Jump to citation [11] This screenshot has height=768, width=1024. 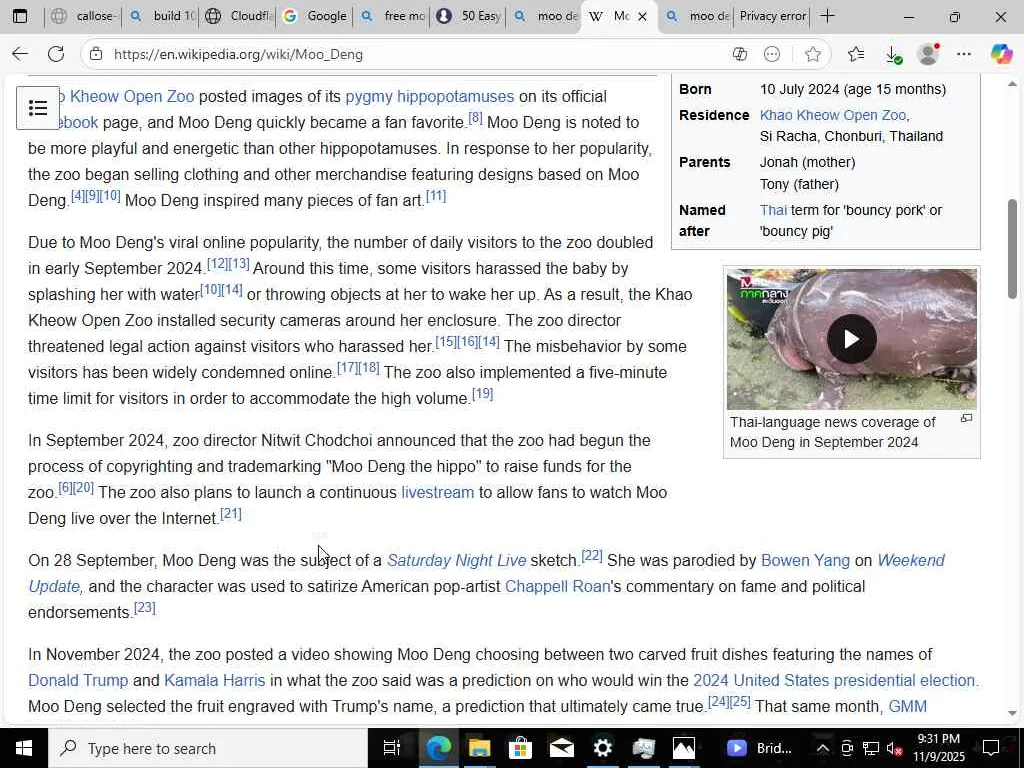pyautogui.click(x=436, y=195)
